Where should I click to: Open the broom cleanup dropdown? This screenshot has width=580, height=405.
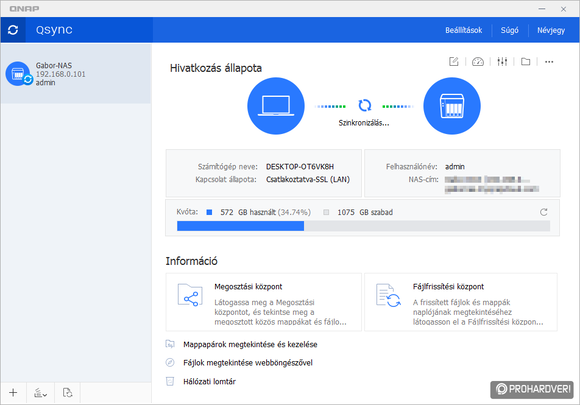coord(40,393)
